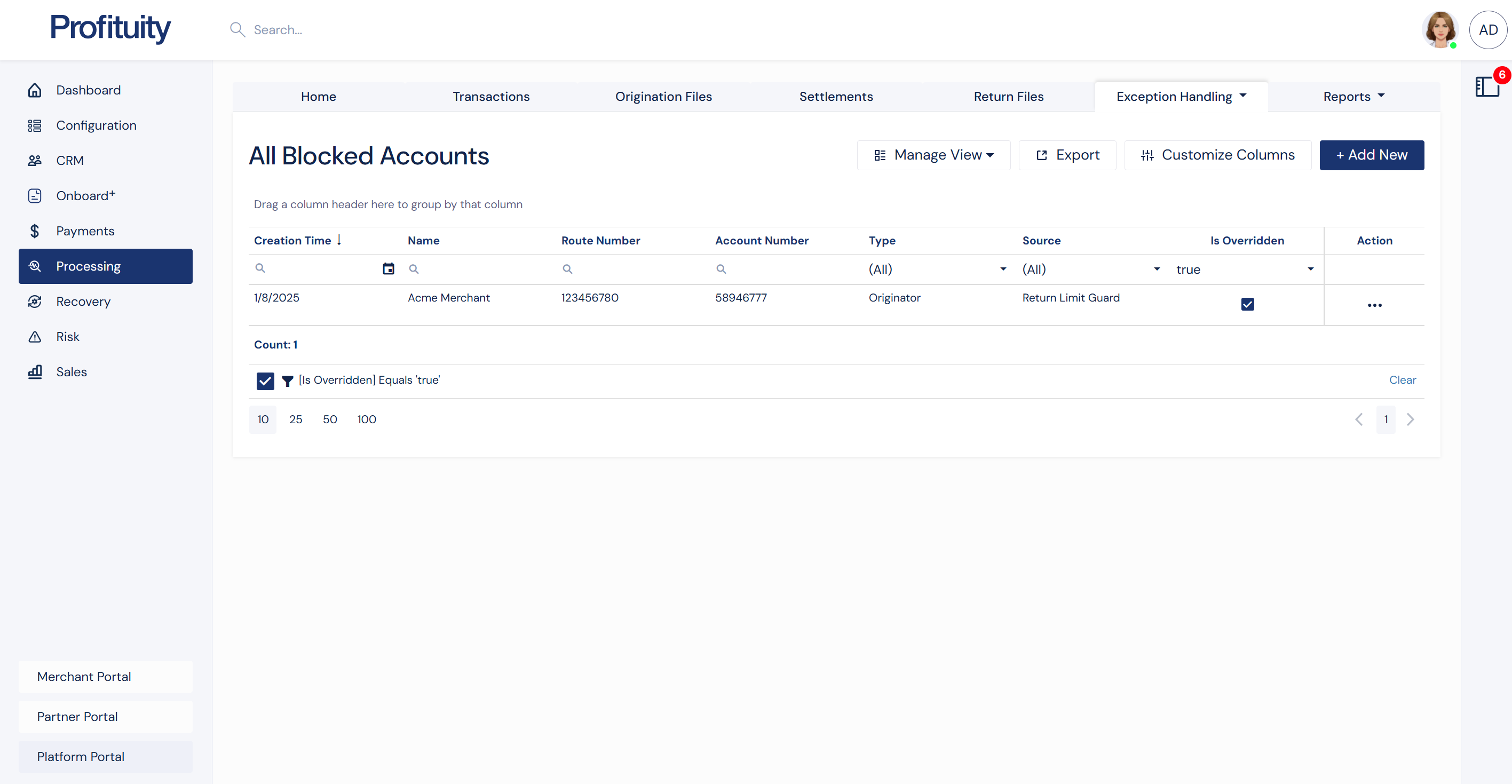Click the Sales chart icon in the sidebar
This screenshot has height=784, width=1512.
[35, 371]
